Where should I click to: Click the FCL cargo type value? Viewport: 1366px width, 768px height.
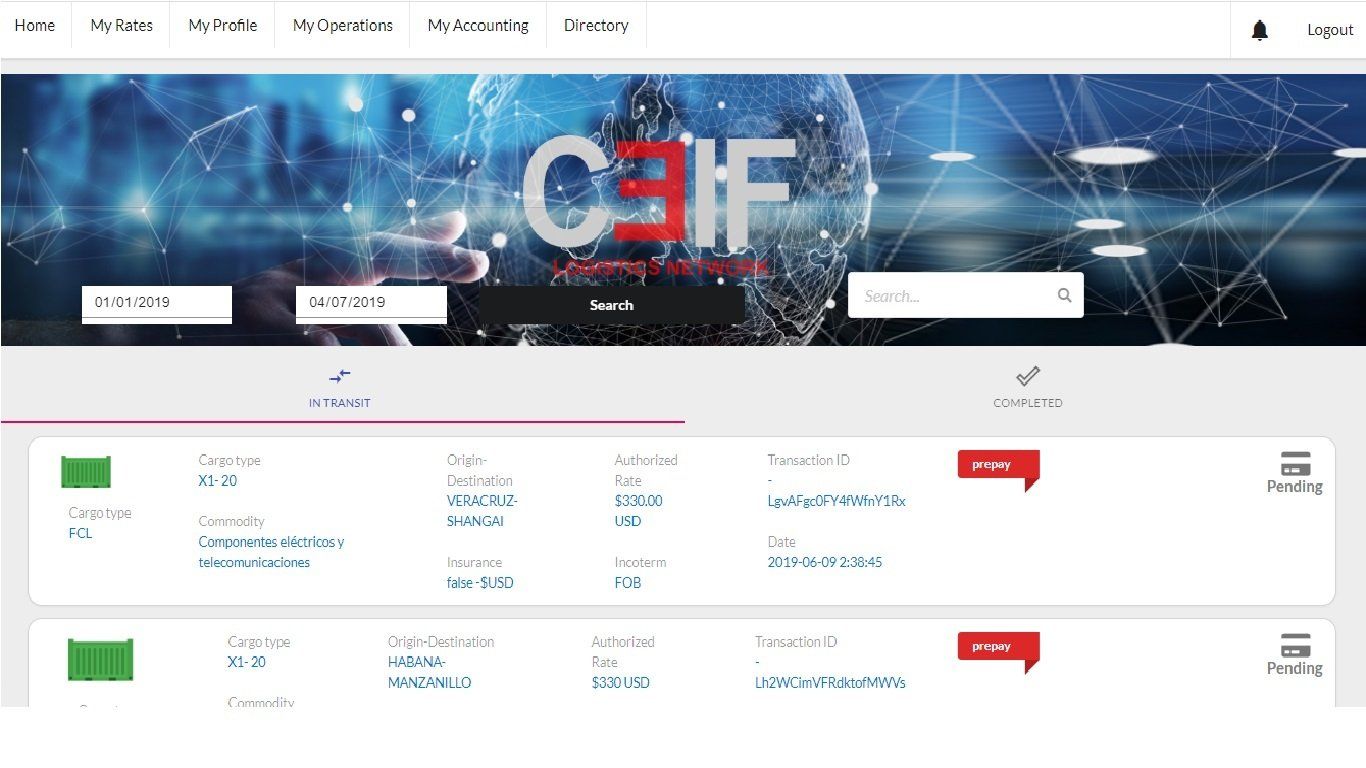coord(80,533)
